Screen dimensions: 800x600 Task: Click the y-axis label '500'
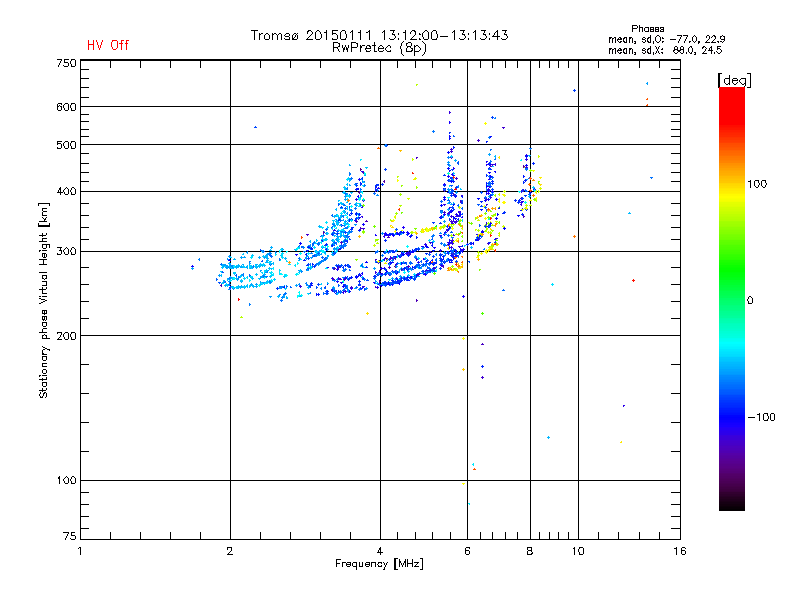pos(66,145)
